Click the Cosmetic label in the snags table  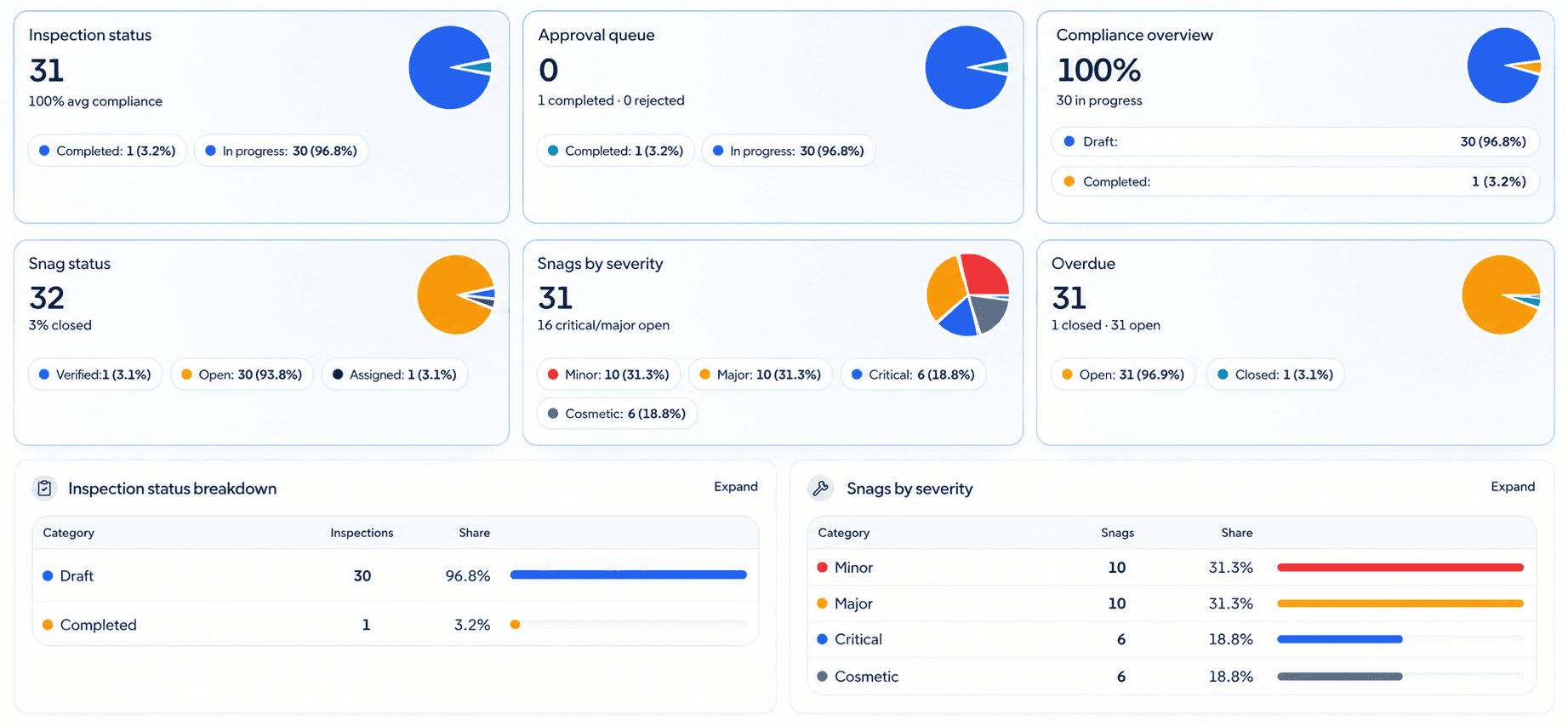click(x=866, y=677)
